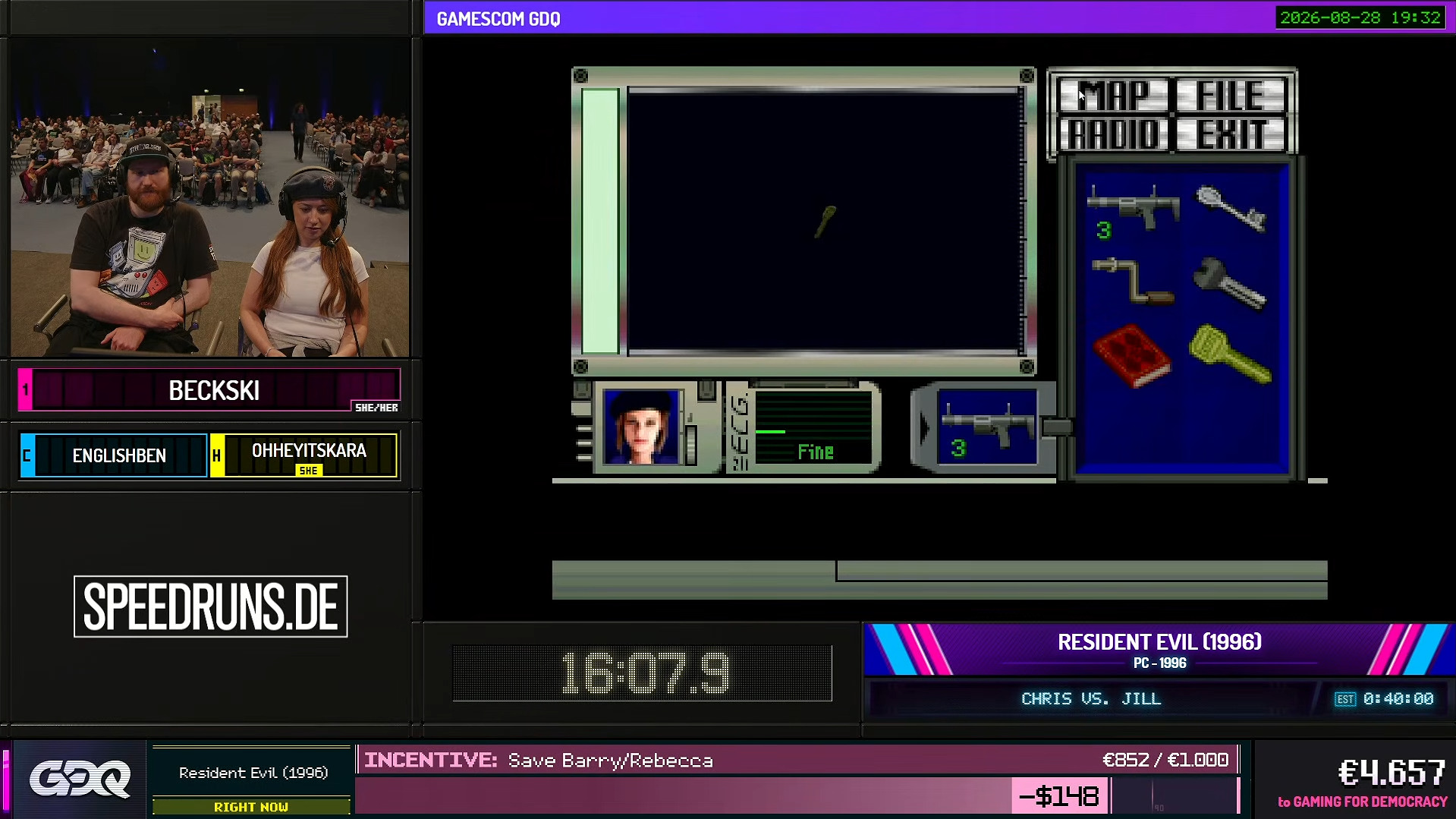Click the BECKSKI runner nameplate
Image resolution: width=1456 pixels, height=819 pixels.
click(209, 390)
